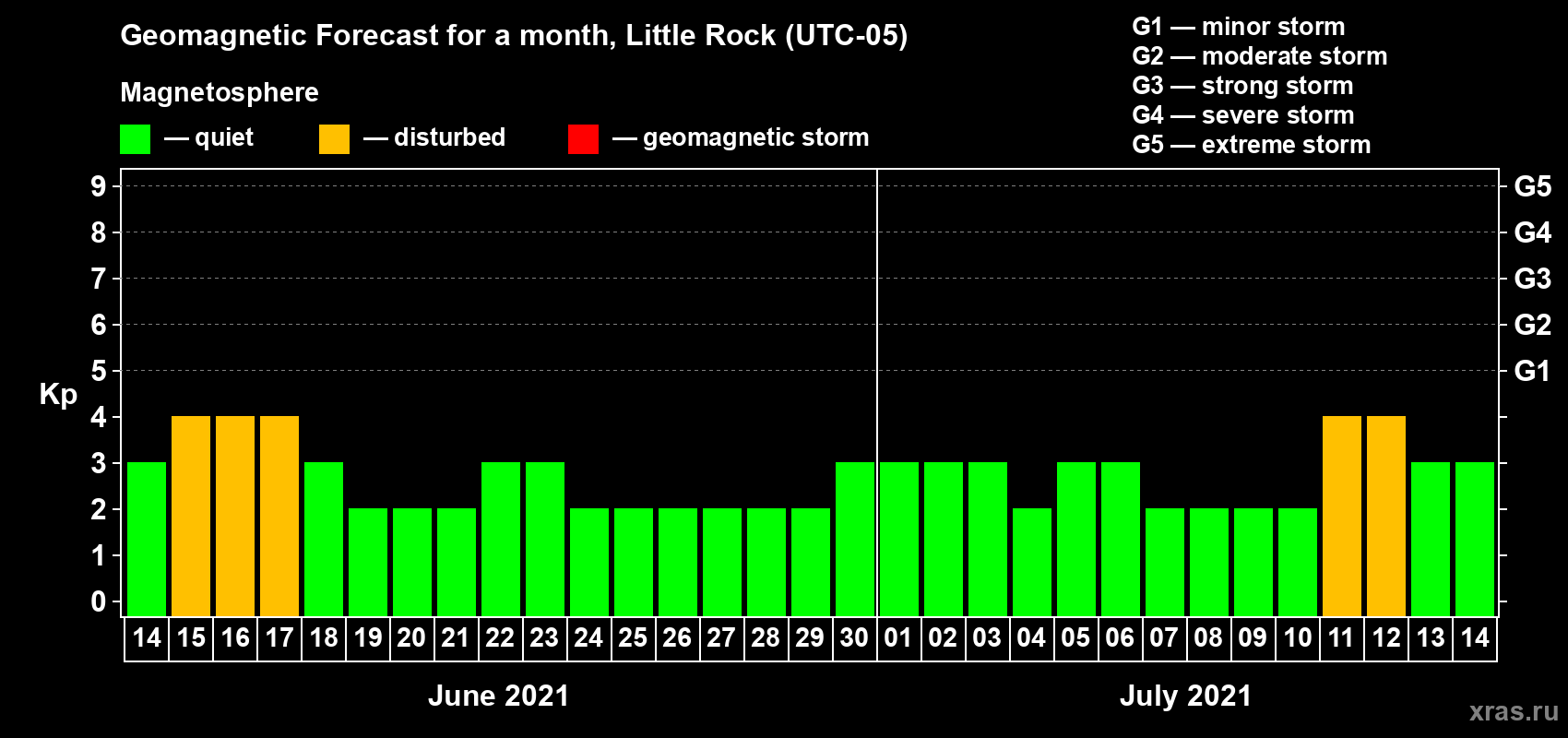
Task: Click the date label '03' in July
Action: (987, 637)
